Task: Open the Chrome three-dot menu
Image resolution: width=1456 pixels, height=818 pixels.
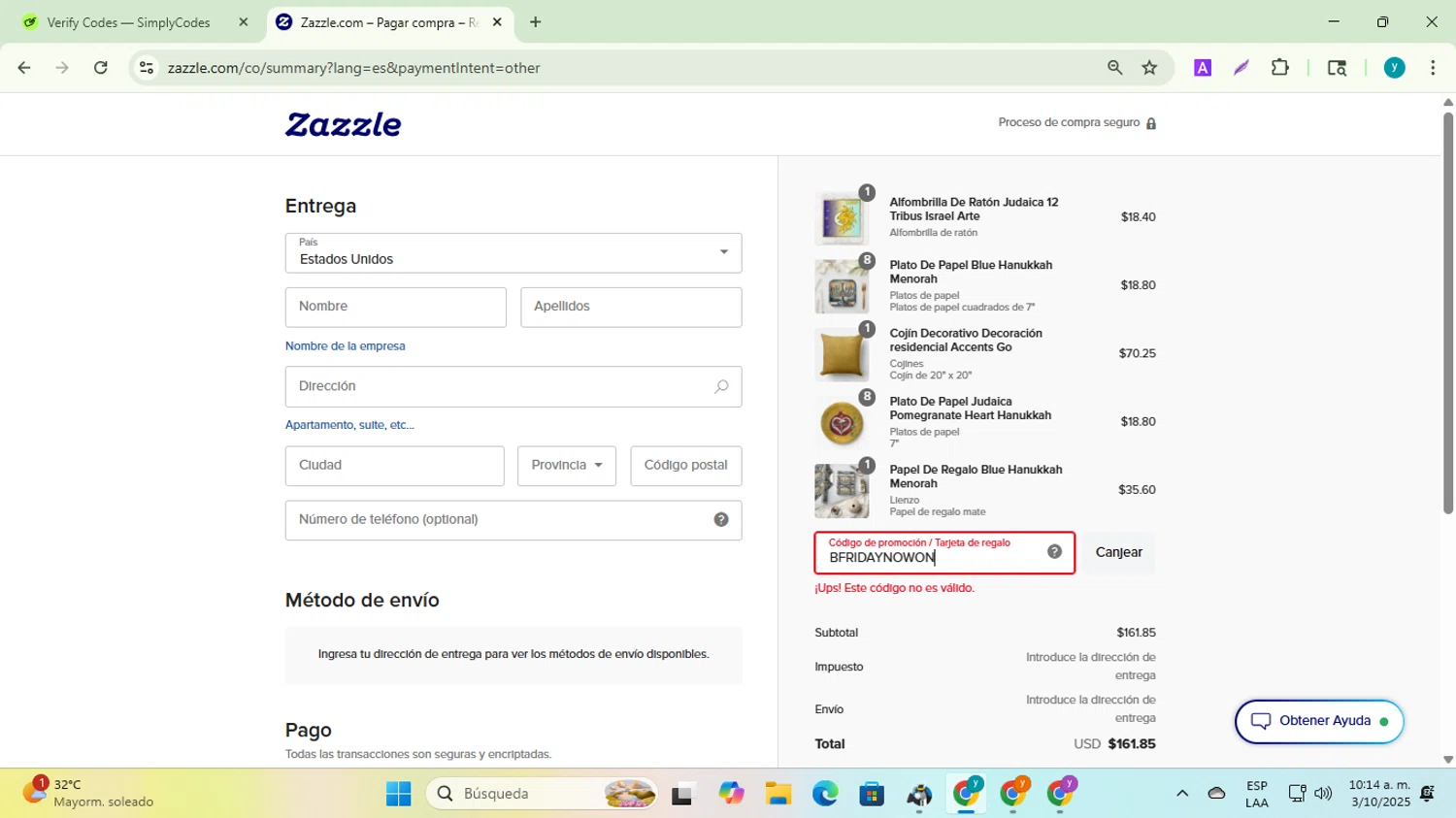Action: click(1433, 68)
